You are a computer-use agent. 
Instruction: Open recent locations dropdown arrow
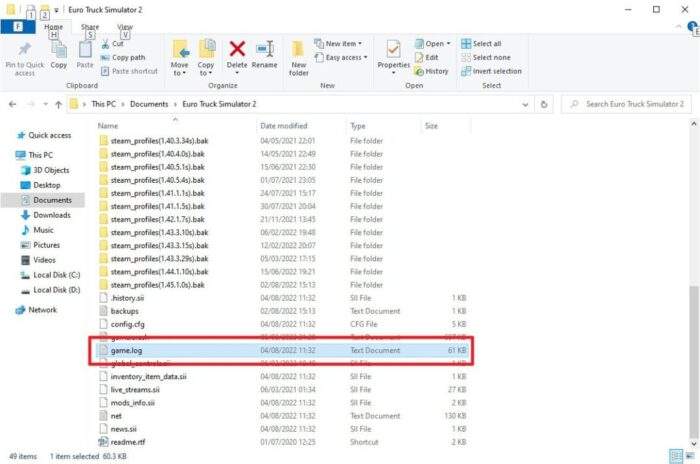pyautogui.click(x=45, y=104)
